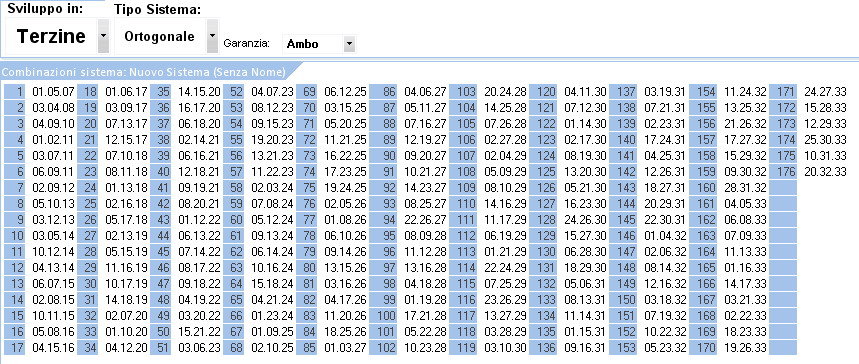Select combination 04.06.27 in row 86

click(x=426, y=92)
